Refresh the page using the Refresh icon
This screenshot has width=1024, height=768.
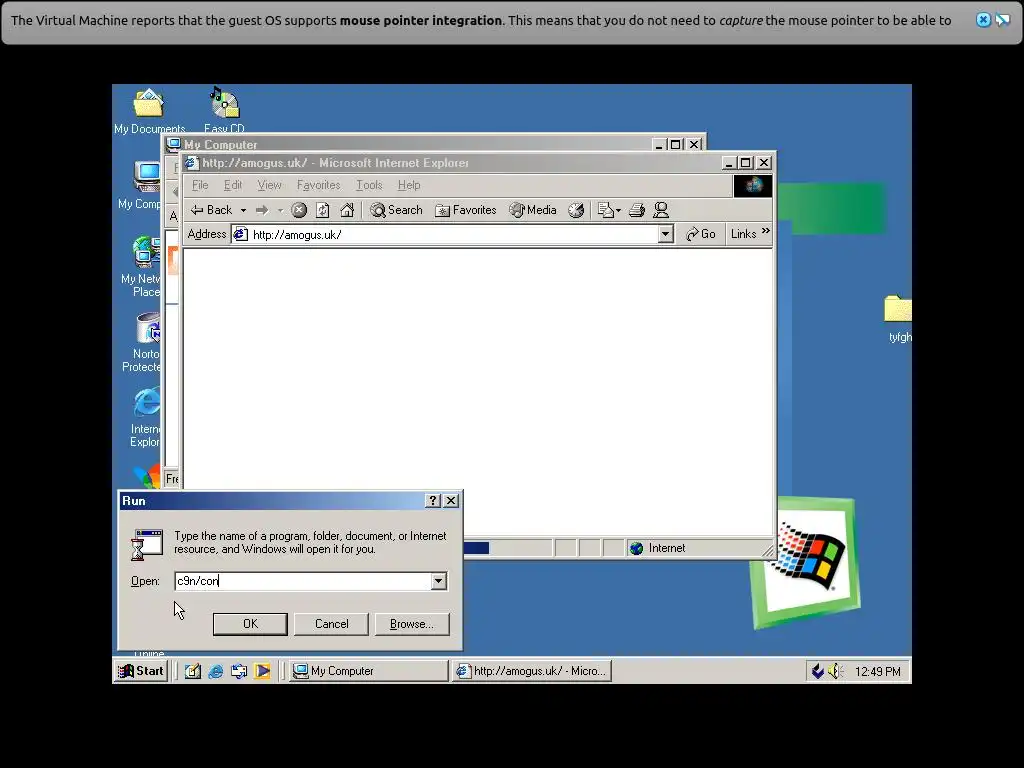pos(323,210)
